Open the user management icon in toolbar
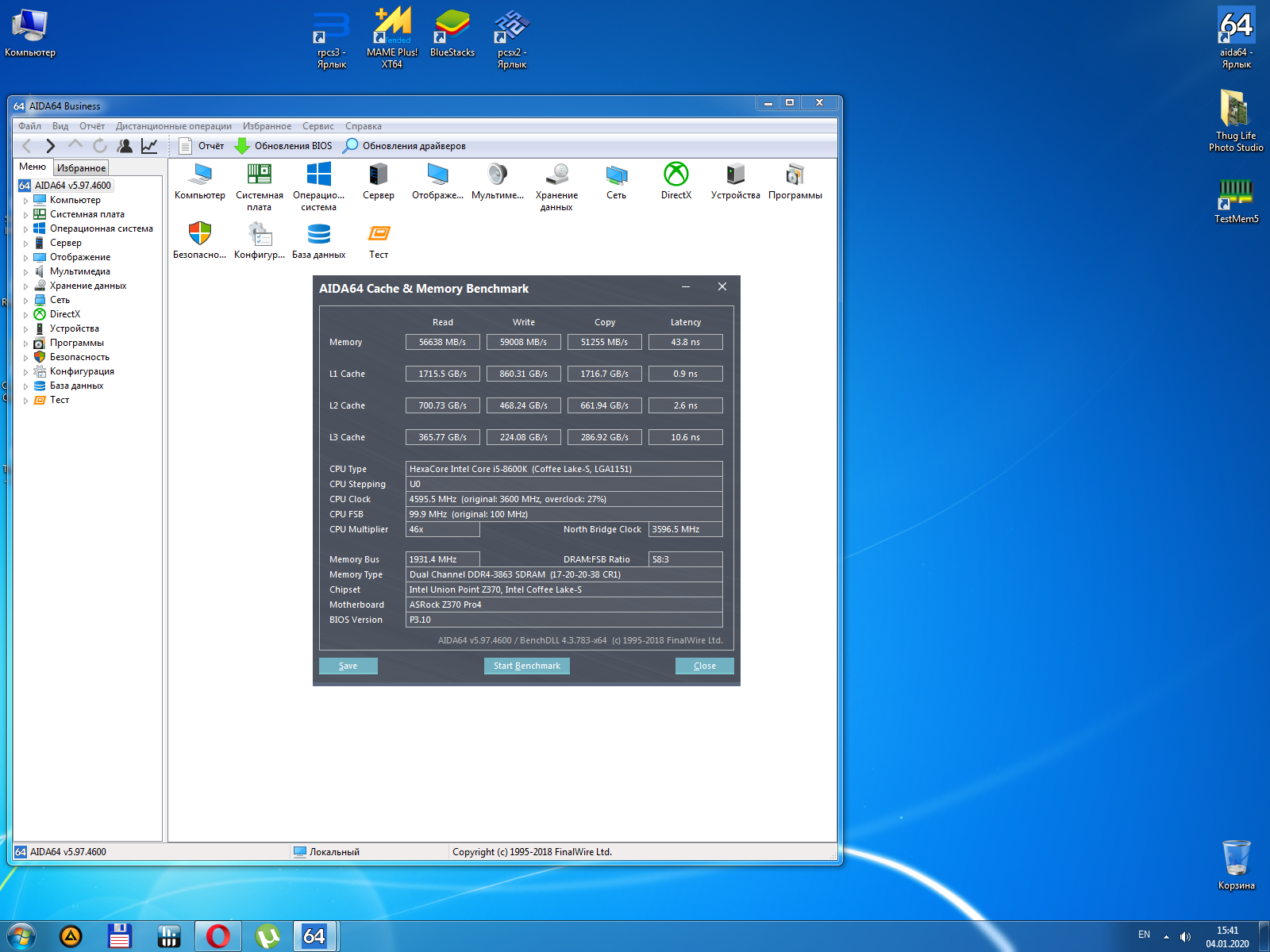1270x952 pixels. click(x=125, y=146)
